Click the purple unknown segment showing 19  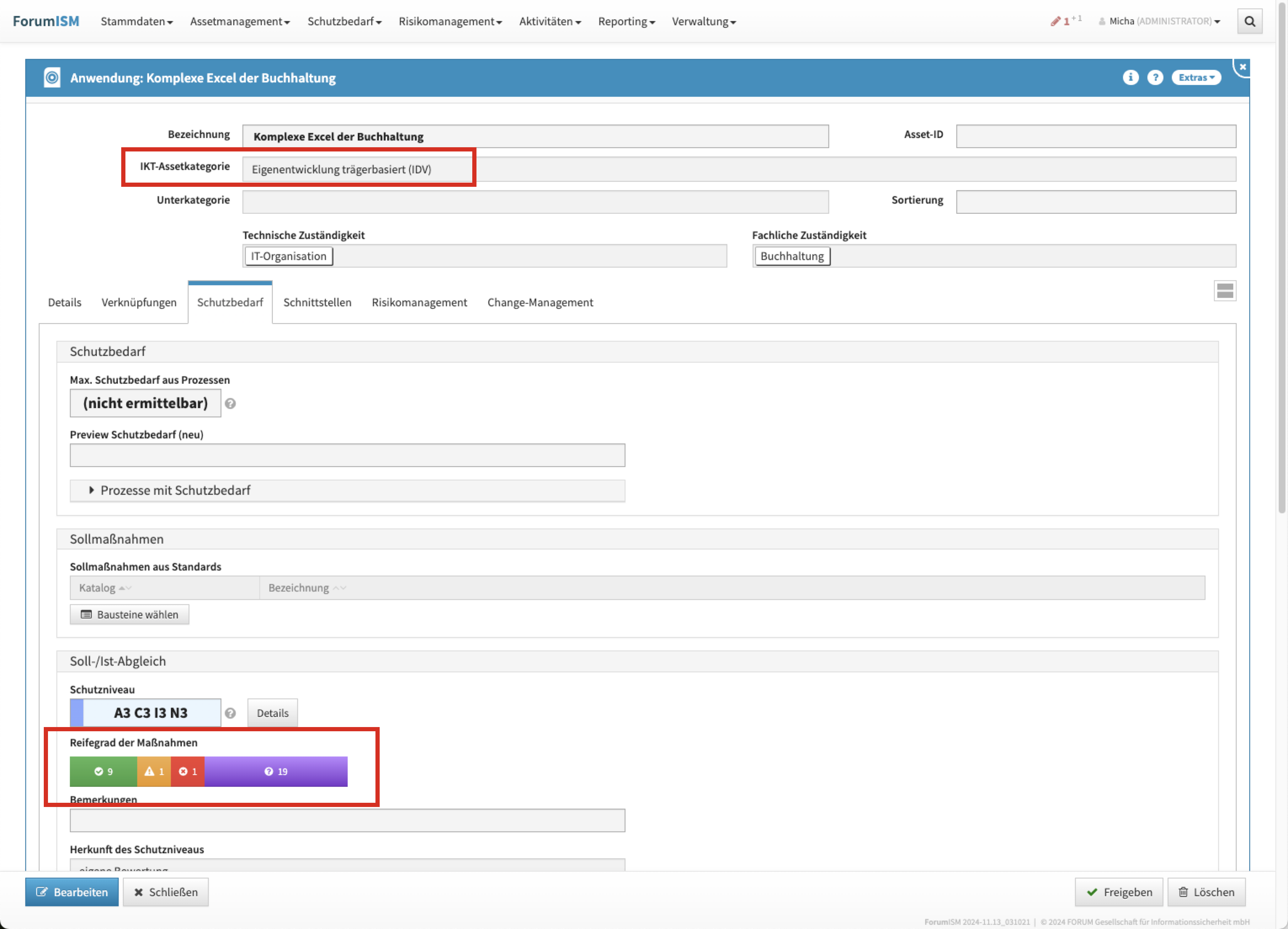coord(276,771)
